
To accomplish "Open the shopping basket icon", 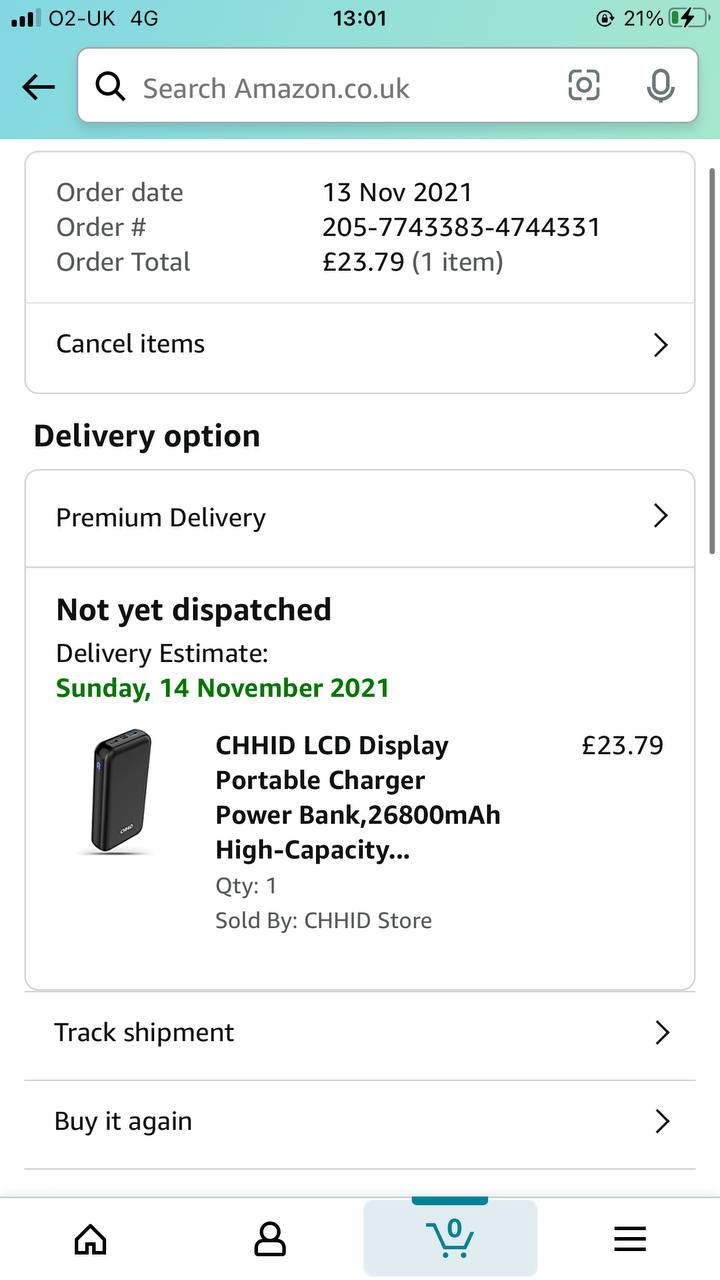I will pos(450,1238).
